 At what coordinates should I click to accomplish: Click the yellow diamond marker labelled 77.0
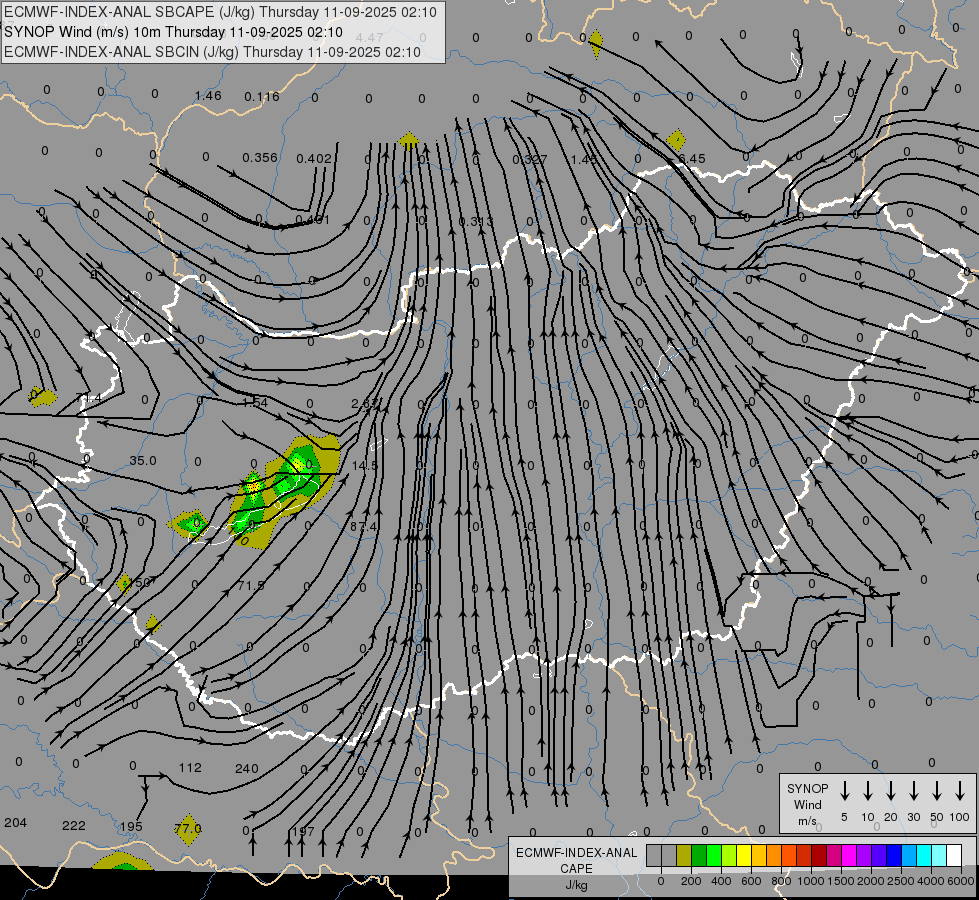click(x=188, y=829)
